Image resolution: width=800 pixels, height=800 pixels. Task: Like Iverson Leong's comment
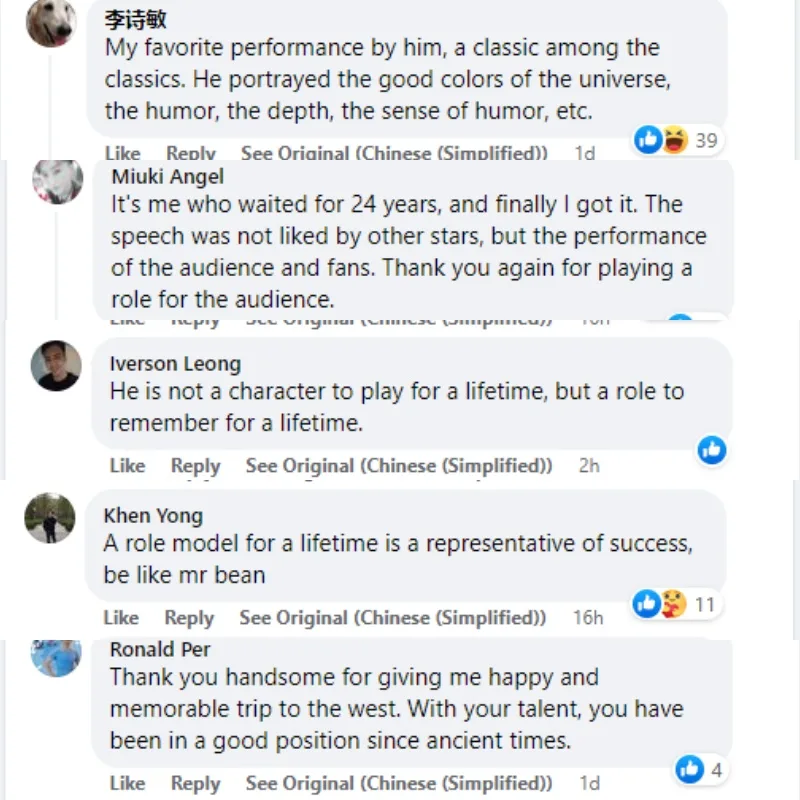pyautogui.click(x=127, y=466)
